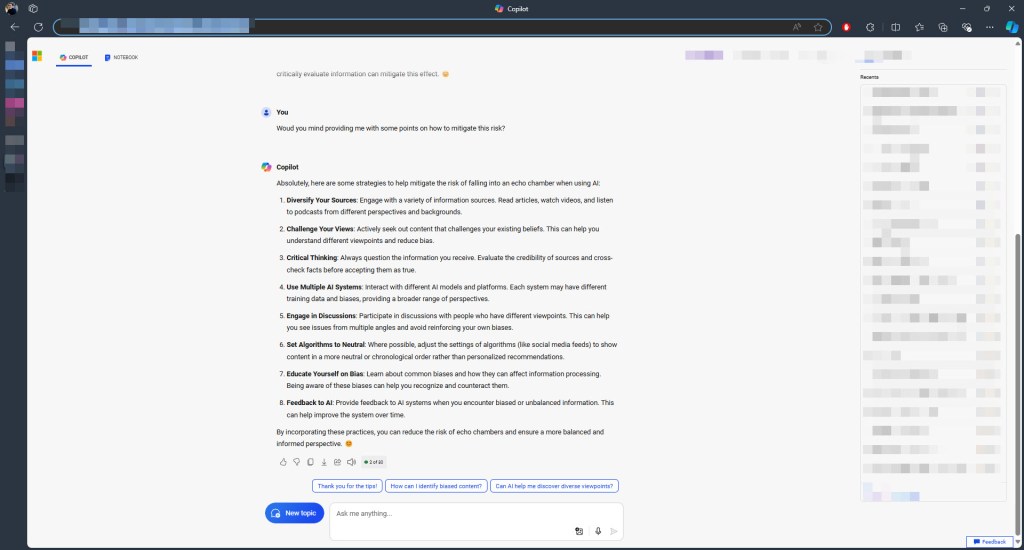The height and width of the screenshot is (550, 1024).
Task: Share the Copilot response
Action: [337, 462]
